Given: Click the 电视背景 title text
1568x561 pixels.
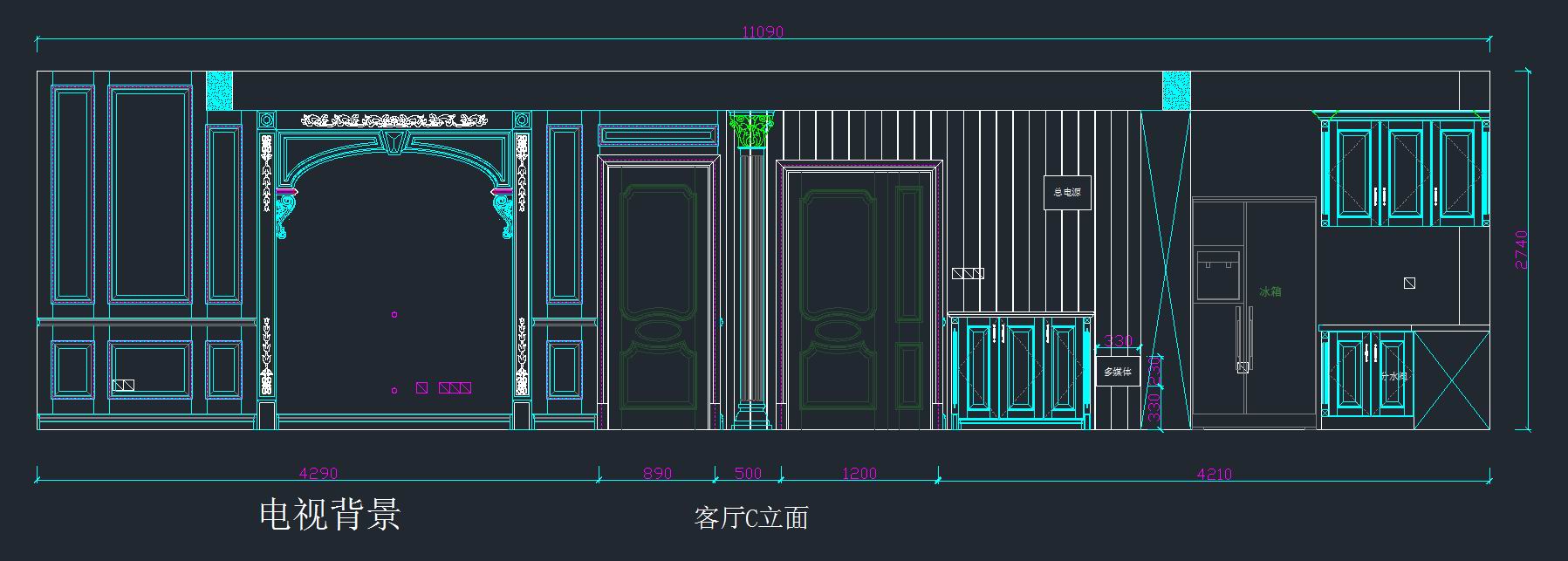Looking at the screenshot, I should point(330,515).
